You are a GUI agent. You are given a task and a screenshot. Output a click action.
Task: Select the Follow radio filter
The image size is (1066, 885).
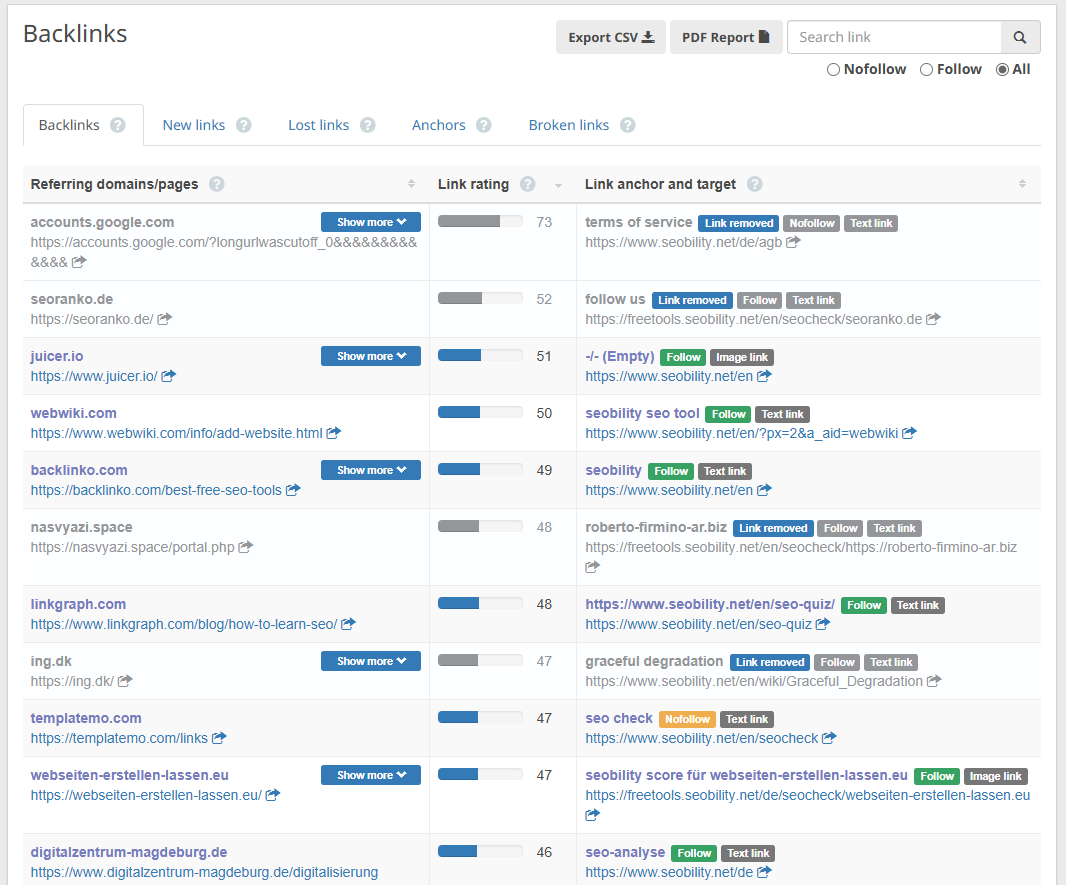click(x=926, y=69)
